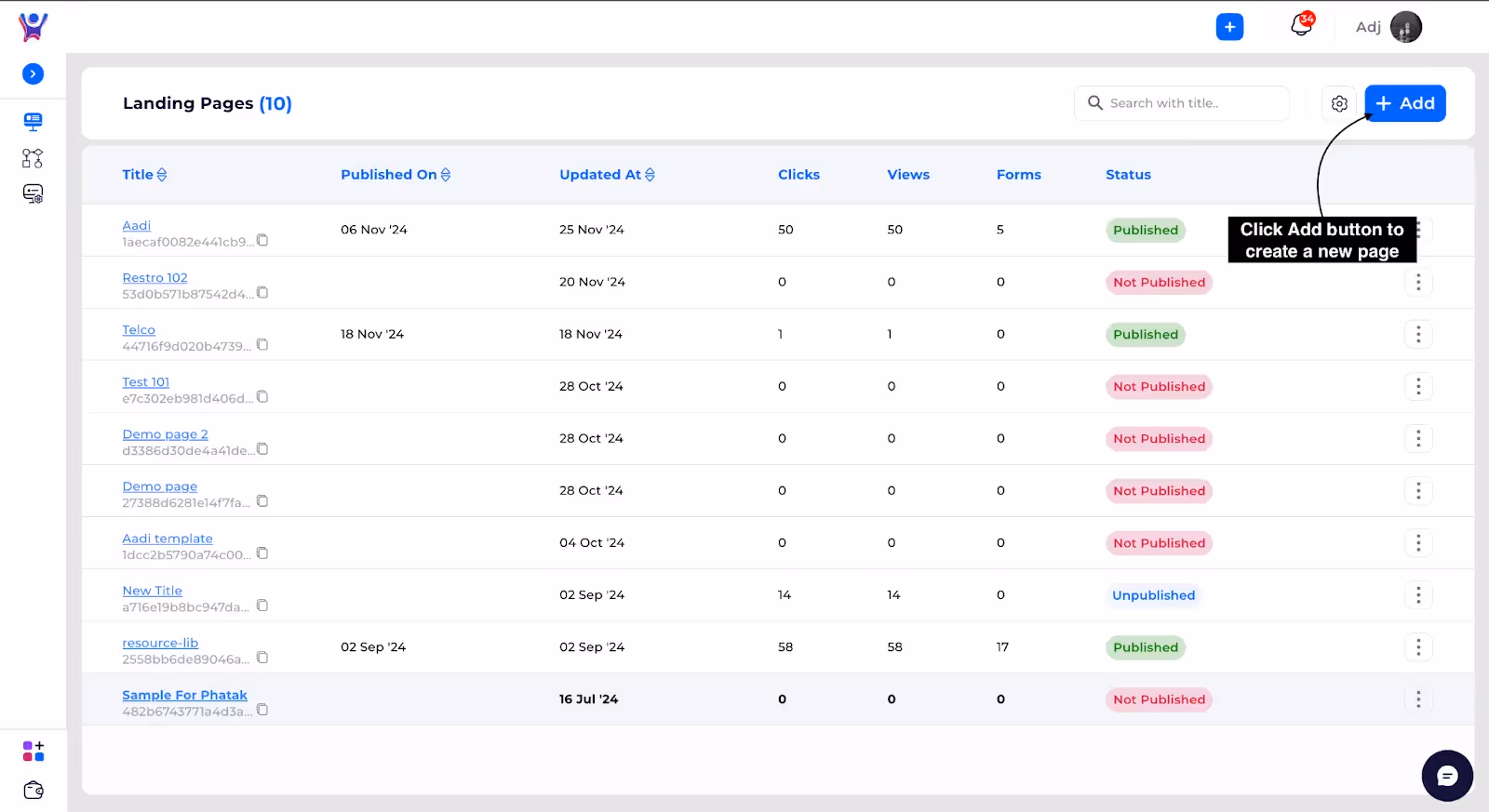Open actions menu for Restro 102
1489x812 pixels.
pyautogui.click(x=1418, y=282)
